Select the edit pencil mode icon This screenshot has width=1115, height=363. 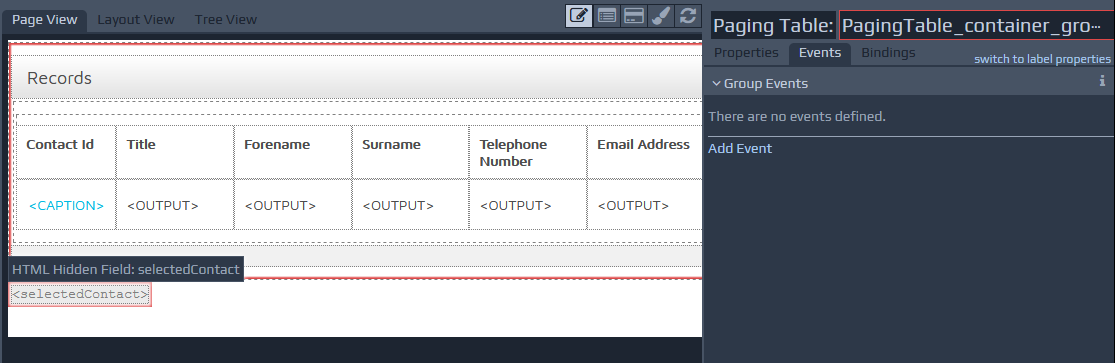[x=580, y=16]
